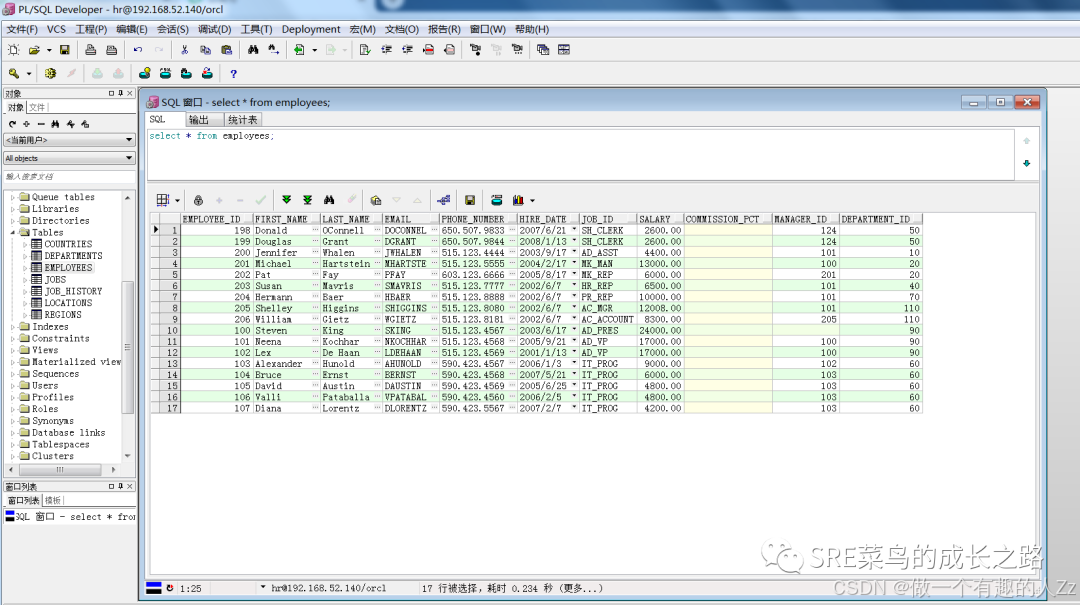This screenshot has width=1080, height=605.
Task: Click the Copy icon in main toolbar
Action: coord(205,50)
